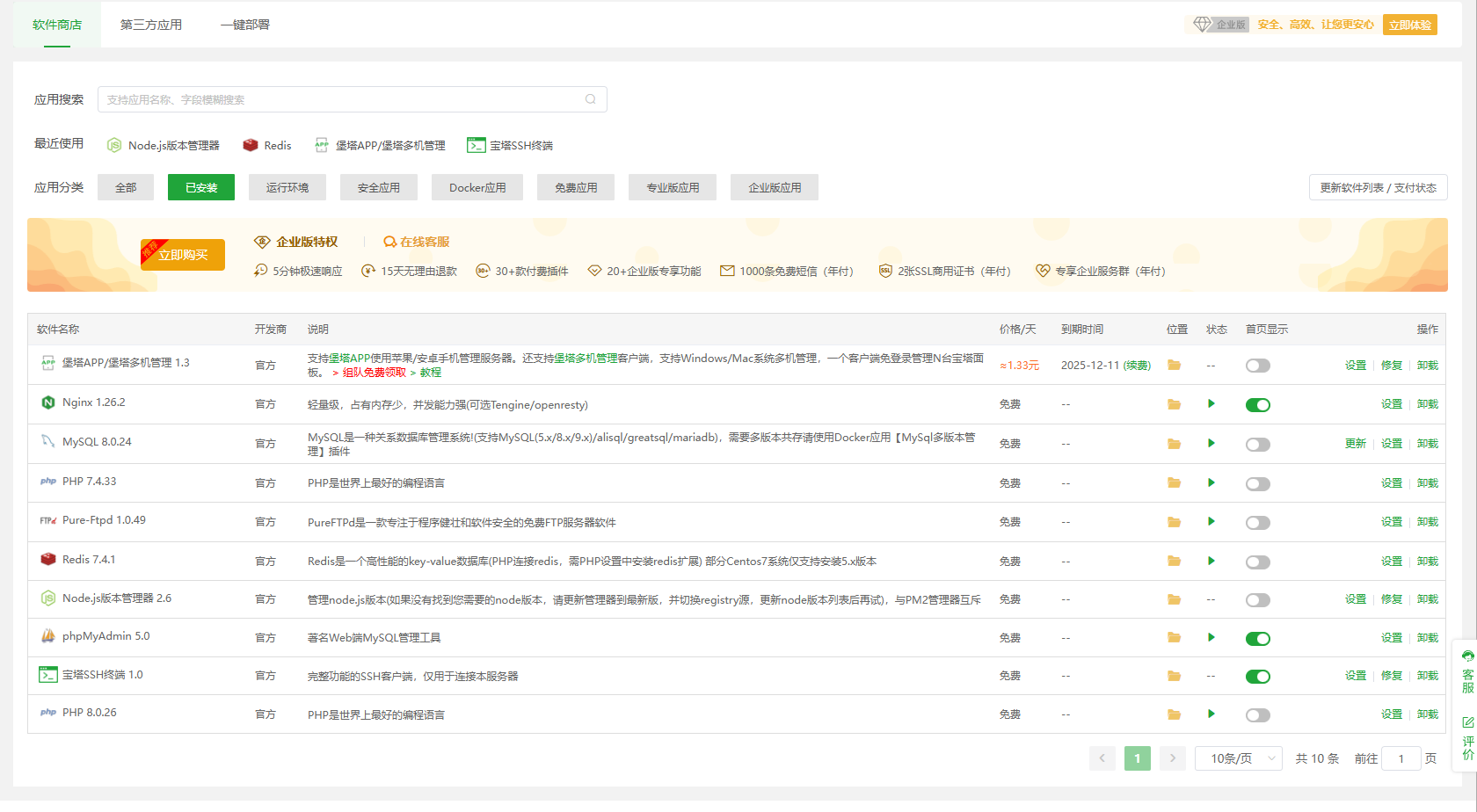Screen dimensions: 1477x812
Task: Open folder location for Node.js版本管理器 row
Action: tap(1174, 599)
